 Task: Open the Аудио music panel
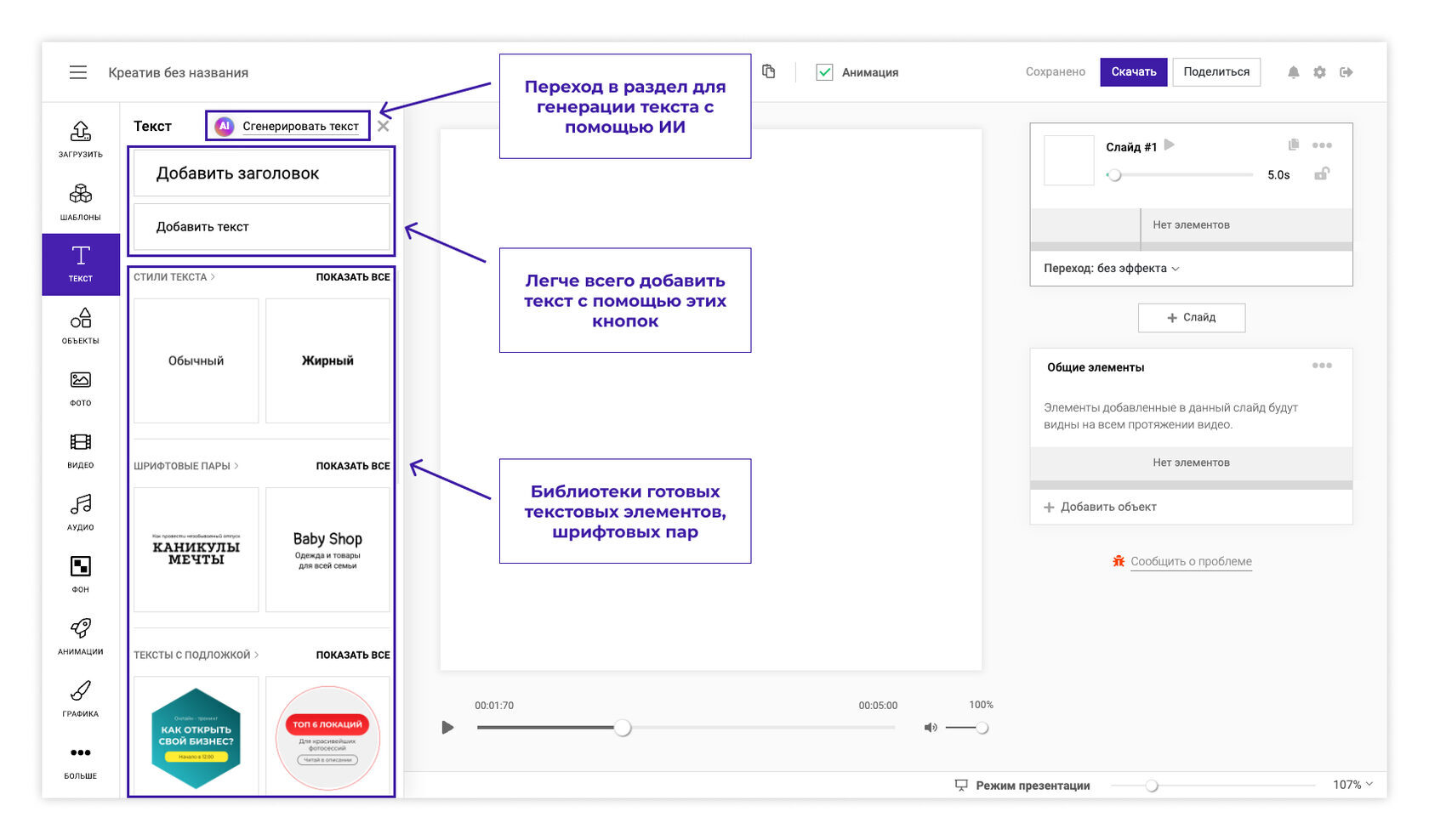tap(81, 512)
